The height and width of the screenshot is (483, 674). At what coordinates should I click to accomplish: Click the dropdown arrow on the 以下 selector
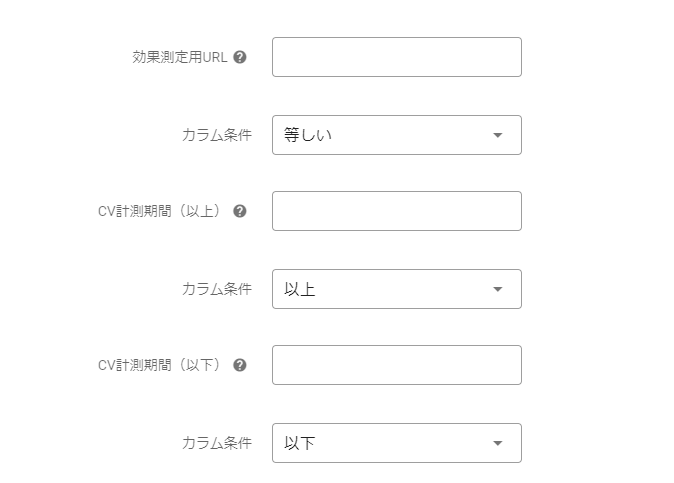tap(498, 444)
